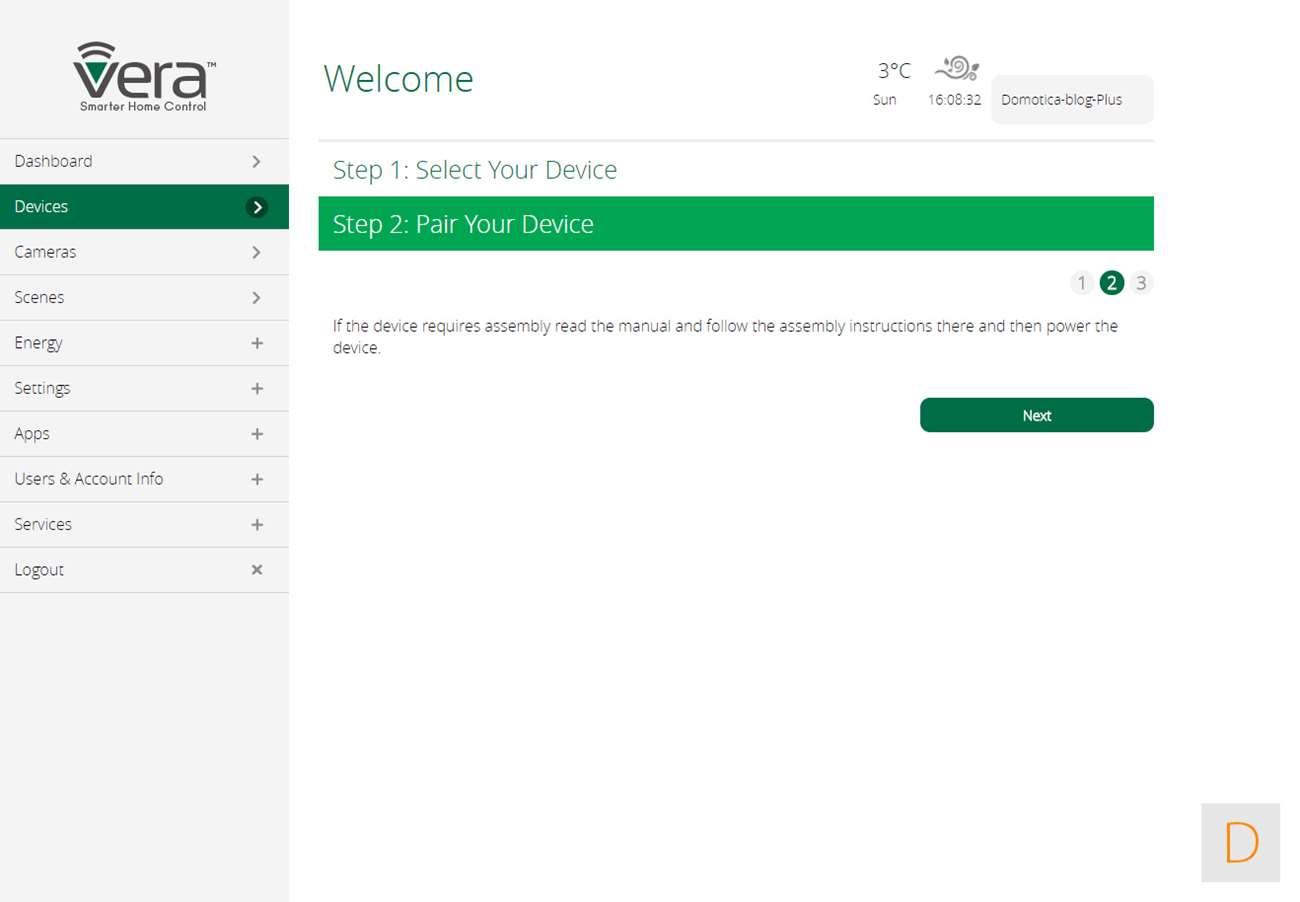Click the Dashboard chevron icon

click(257, 161)
